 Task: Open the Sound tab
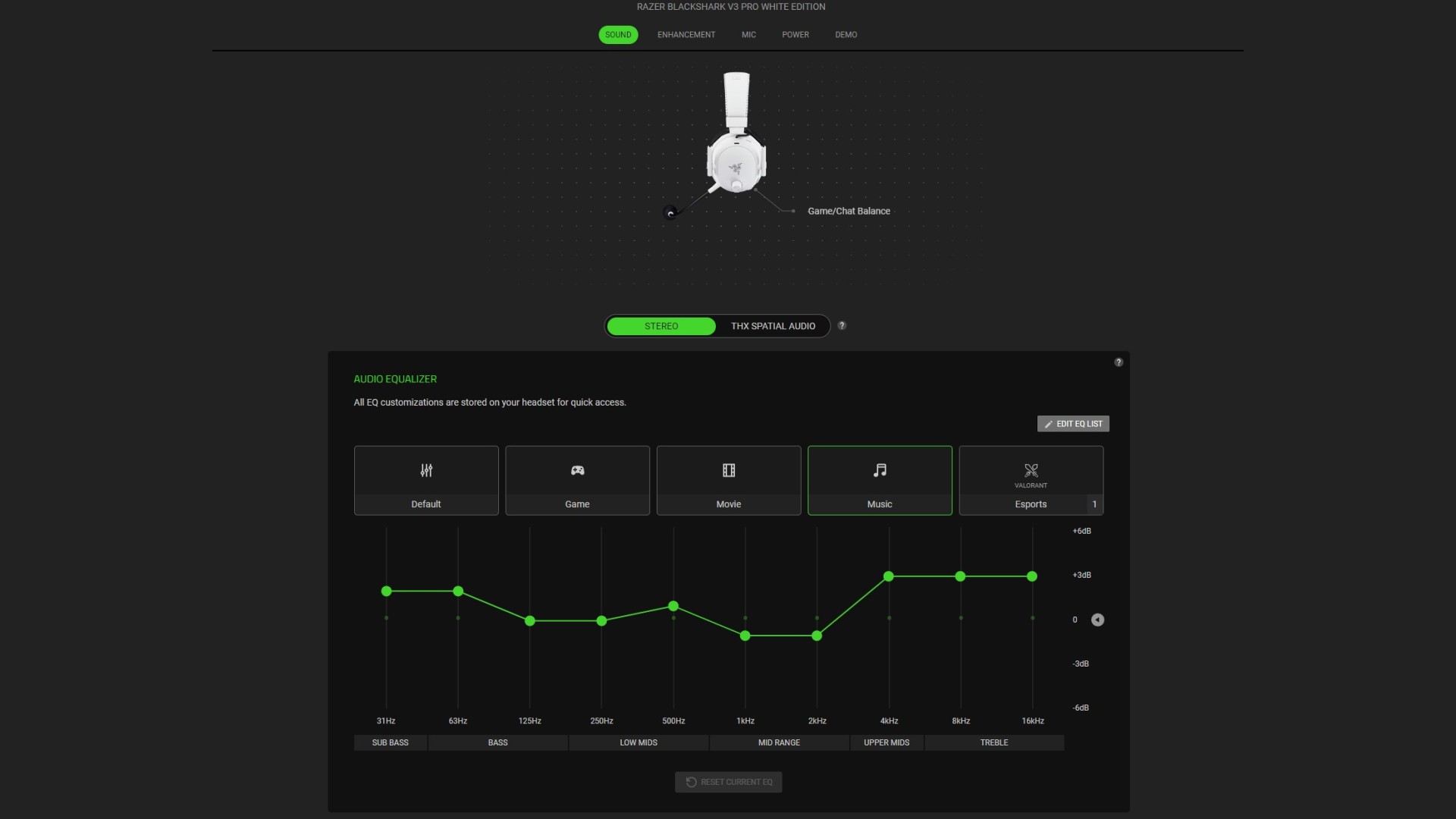[x=618, y=35]
